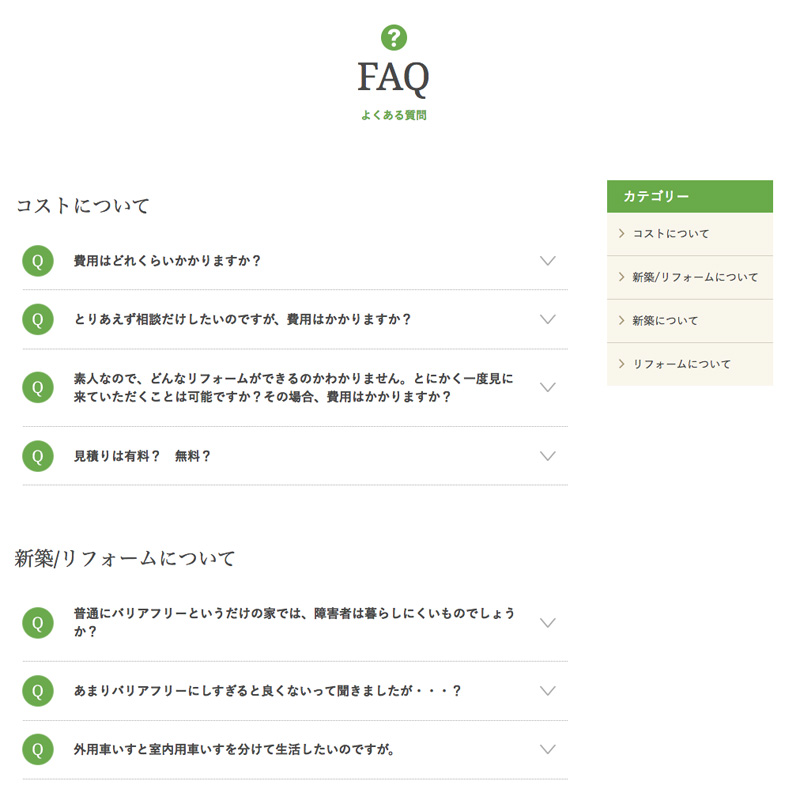Expand chevron for あまりバリアフリーにしすぎる question

[x=547, y=691]
